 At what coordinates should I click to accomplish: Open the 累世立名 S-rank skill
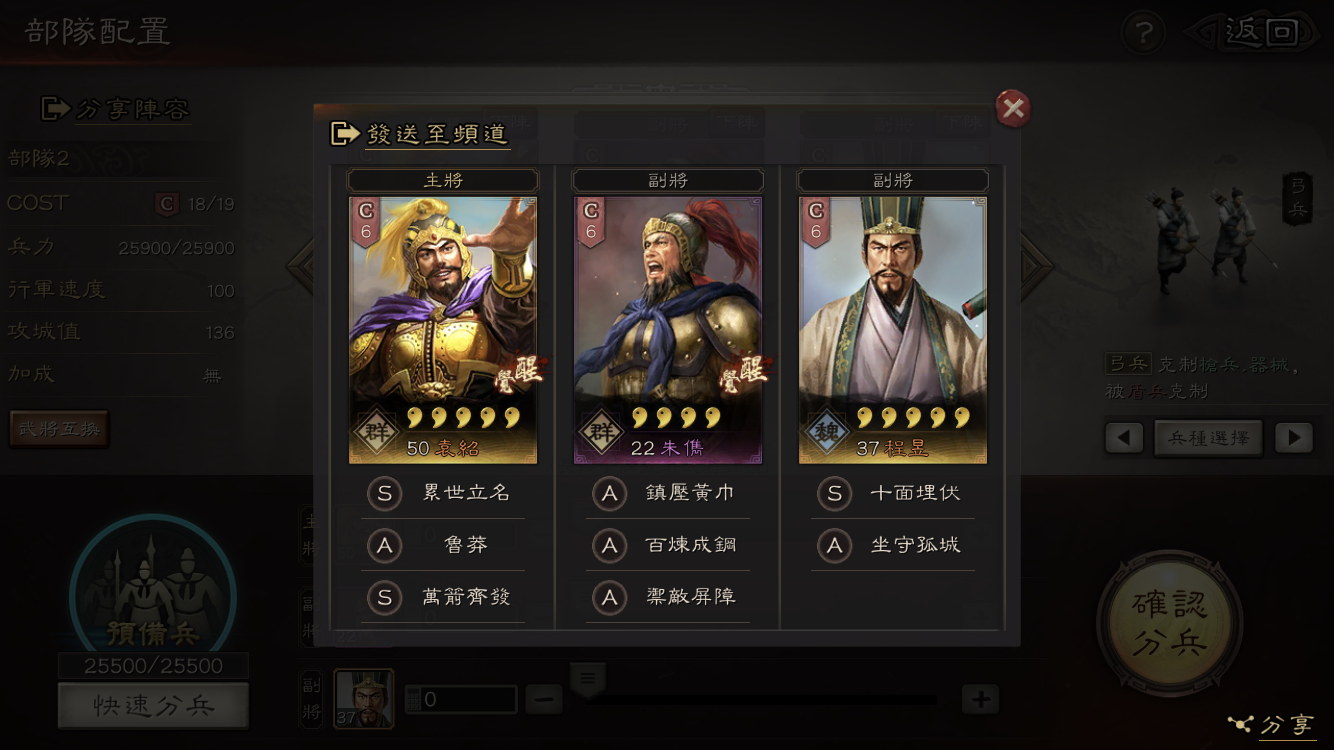pos(443,493)
